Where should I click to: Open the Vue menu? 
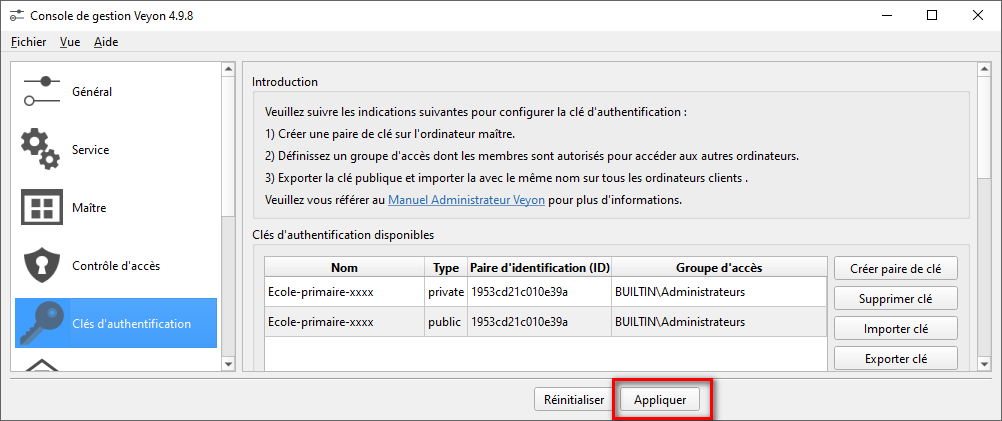click(x=70, y=42)
